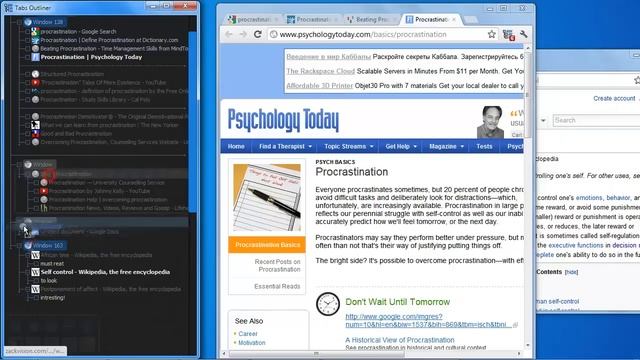
Task: Click the YouTube favicon of Tales Of Mere Existence
Action: 36,82
